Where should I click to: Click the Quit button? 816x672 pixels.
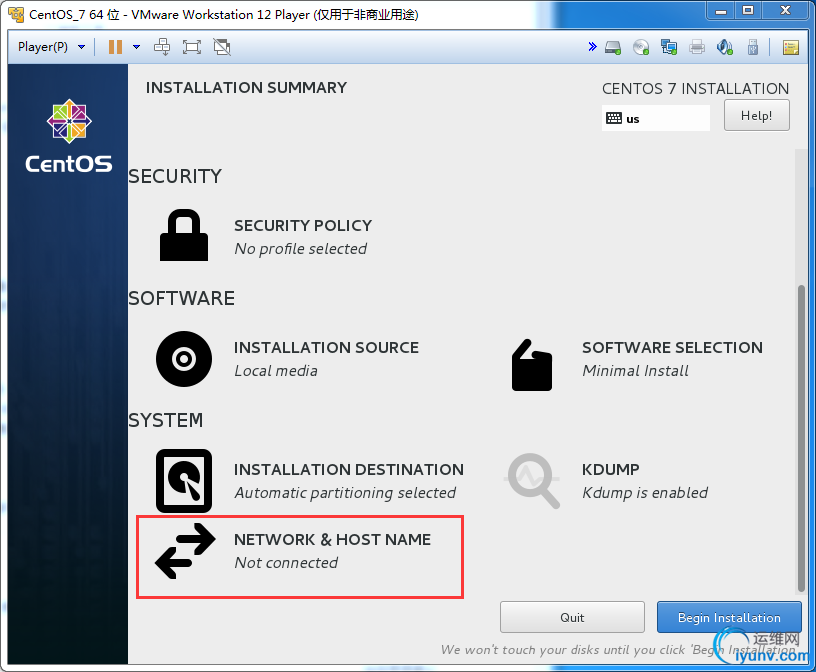tap(572, 617)
